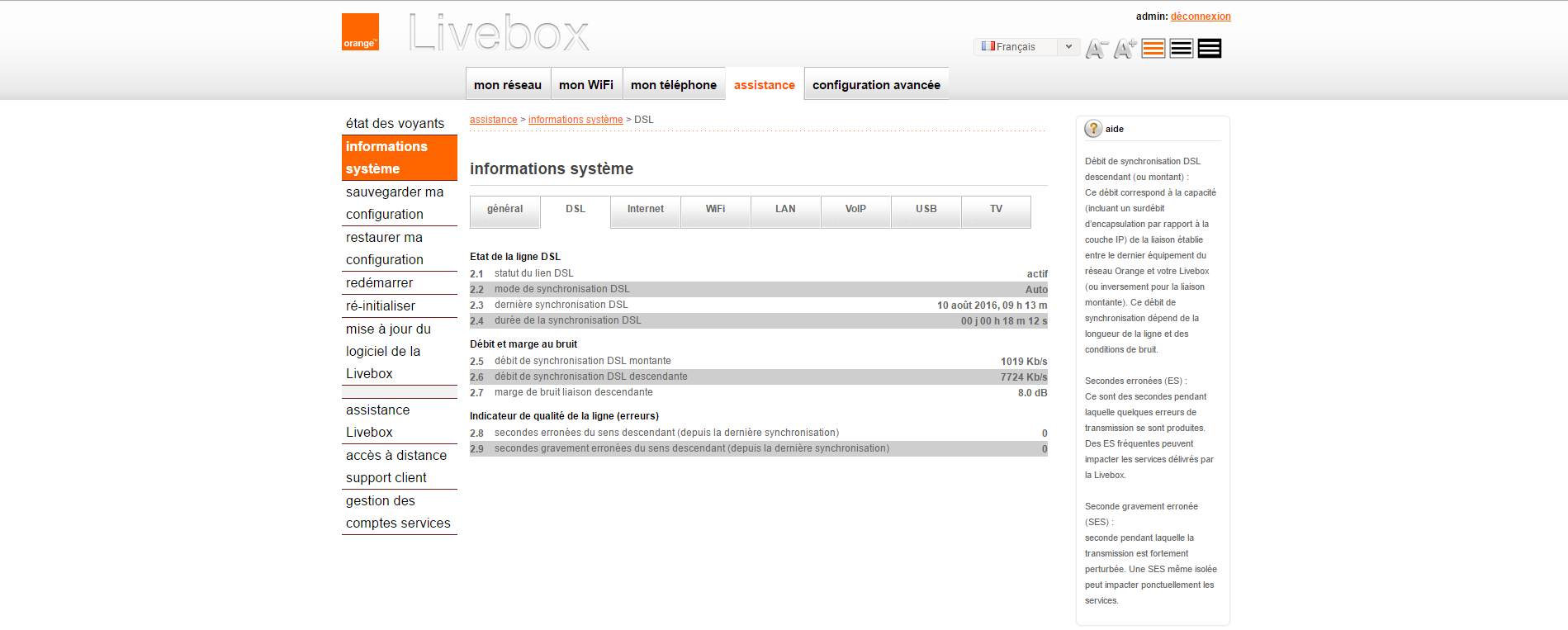The image size is (1568, 630).
Task: Open the Français language dropdown
Action: [1026, 47]
